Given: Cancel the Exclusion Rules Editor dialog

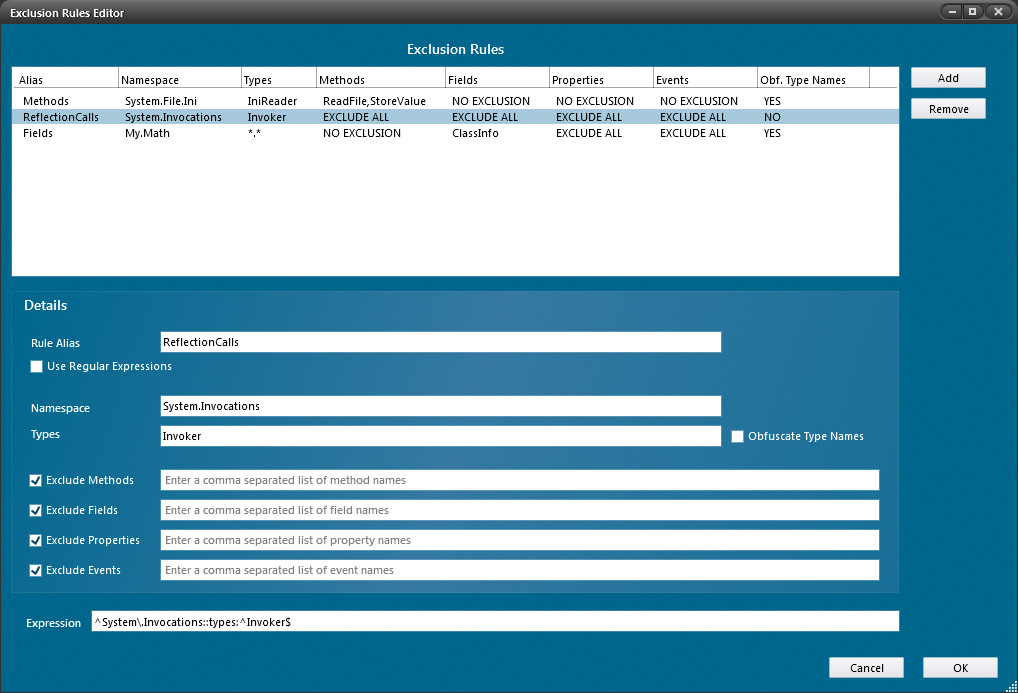Looking at the screenshot, I should [866, 668].
